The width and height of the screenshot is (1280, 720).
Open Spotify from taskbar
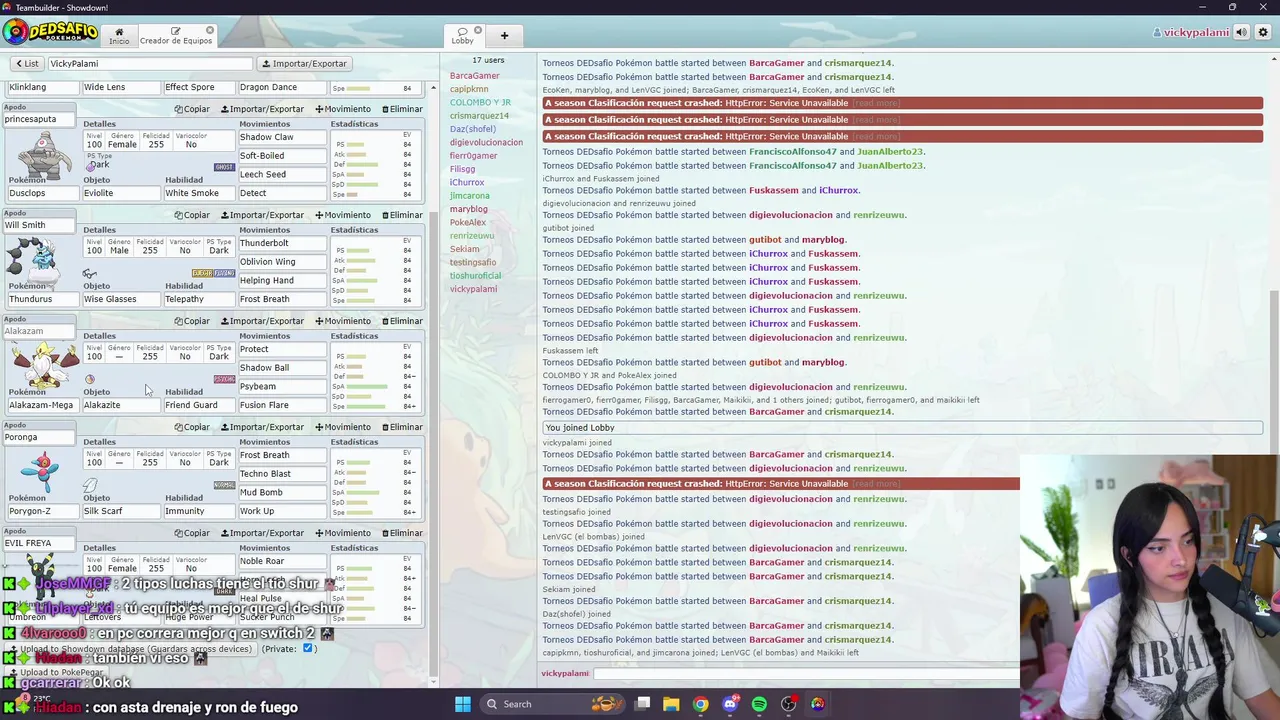click(x=759, y=704)
